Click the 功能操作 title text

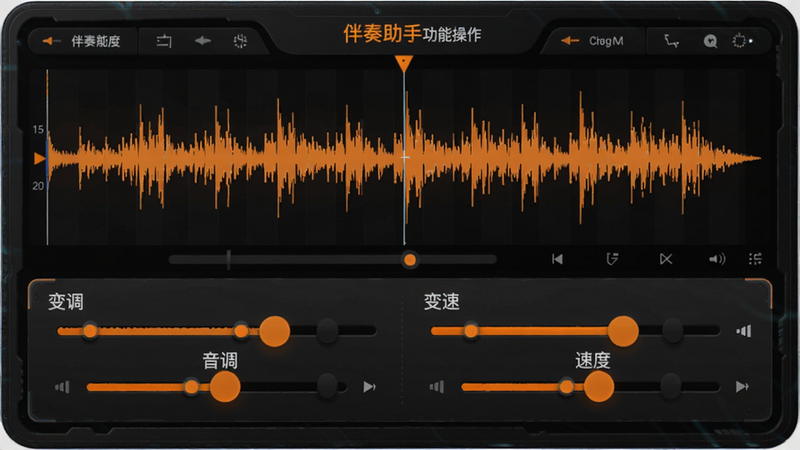tap(452, 35)
